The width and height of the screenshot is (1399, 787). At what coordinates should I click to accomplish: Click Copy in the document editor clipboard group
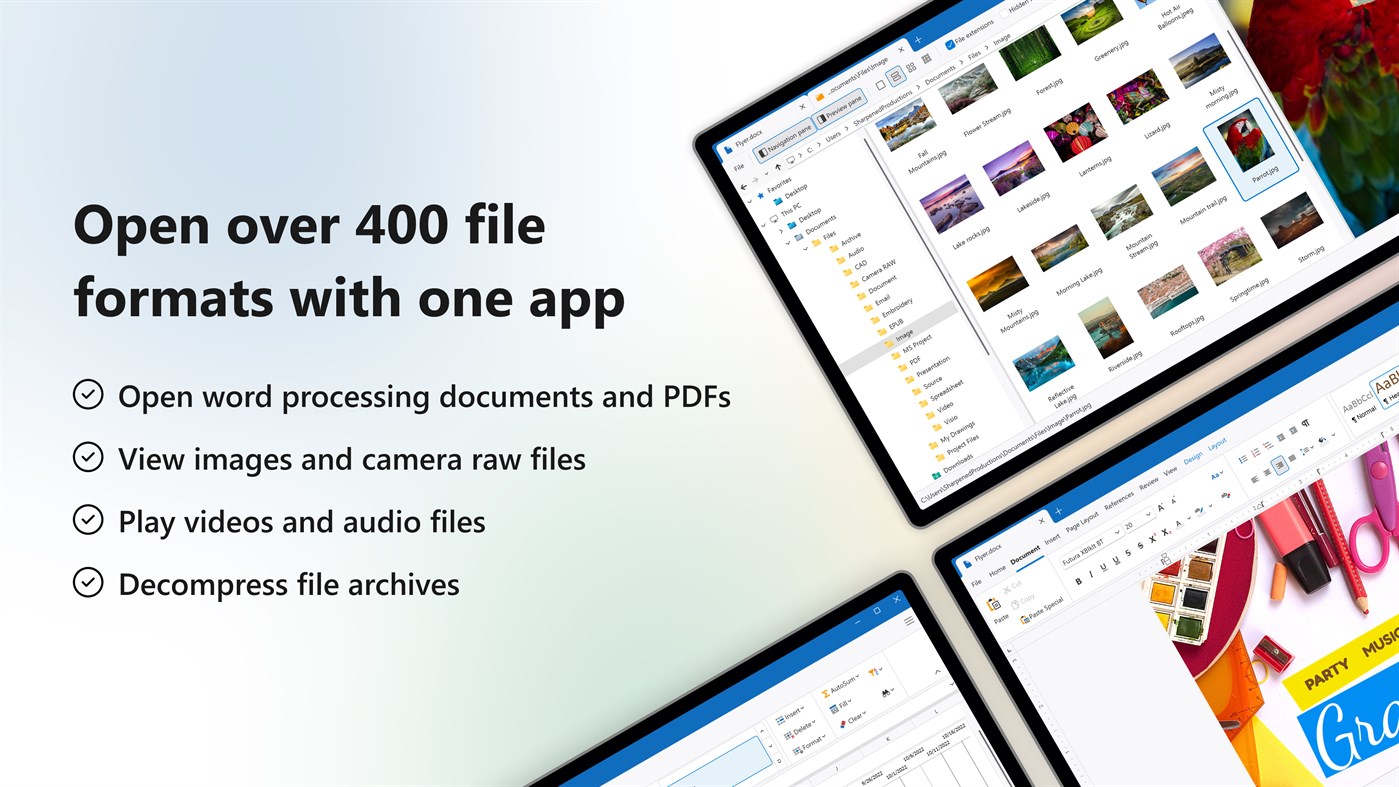pyautogui.click(x=1023, y=601)
